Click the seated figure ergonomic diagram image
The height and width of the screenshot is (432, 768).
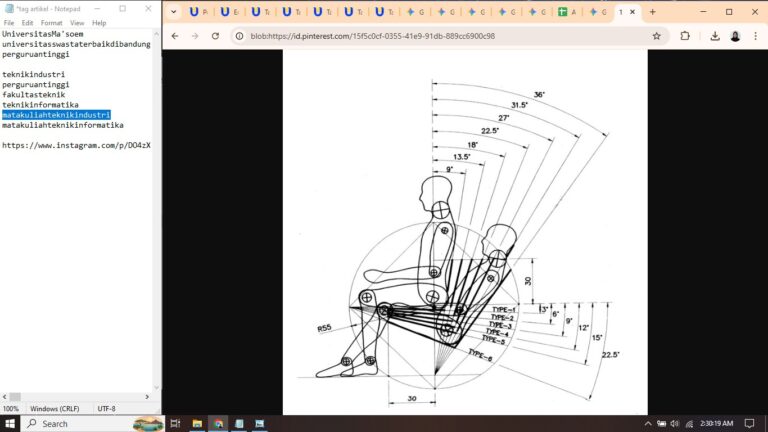coord(465,232)
